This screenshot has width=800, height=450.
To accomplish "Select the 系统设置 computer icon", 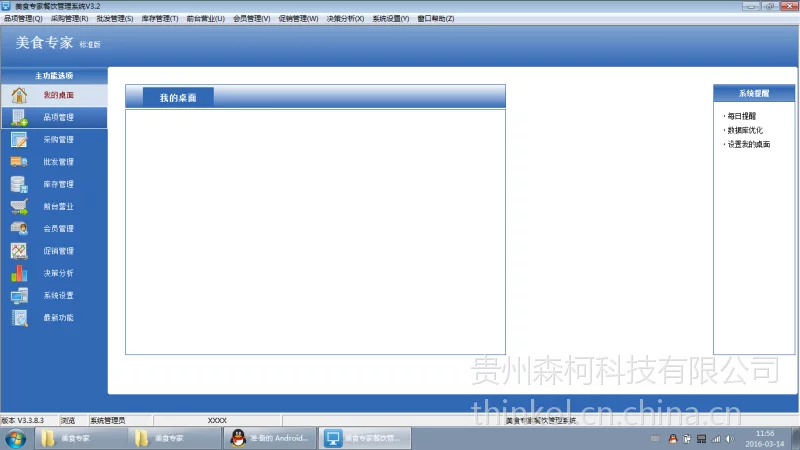I will [x=19, y=295].
